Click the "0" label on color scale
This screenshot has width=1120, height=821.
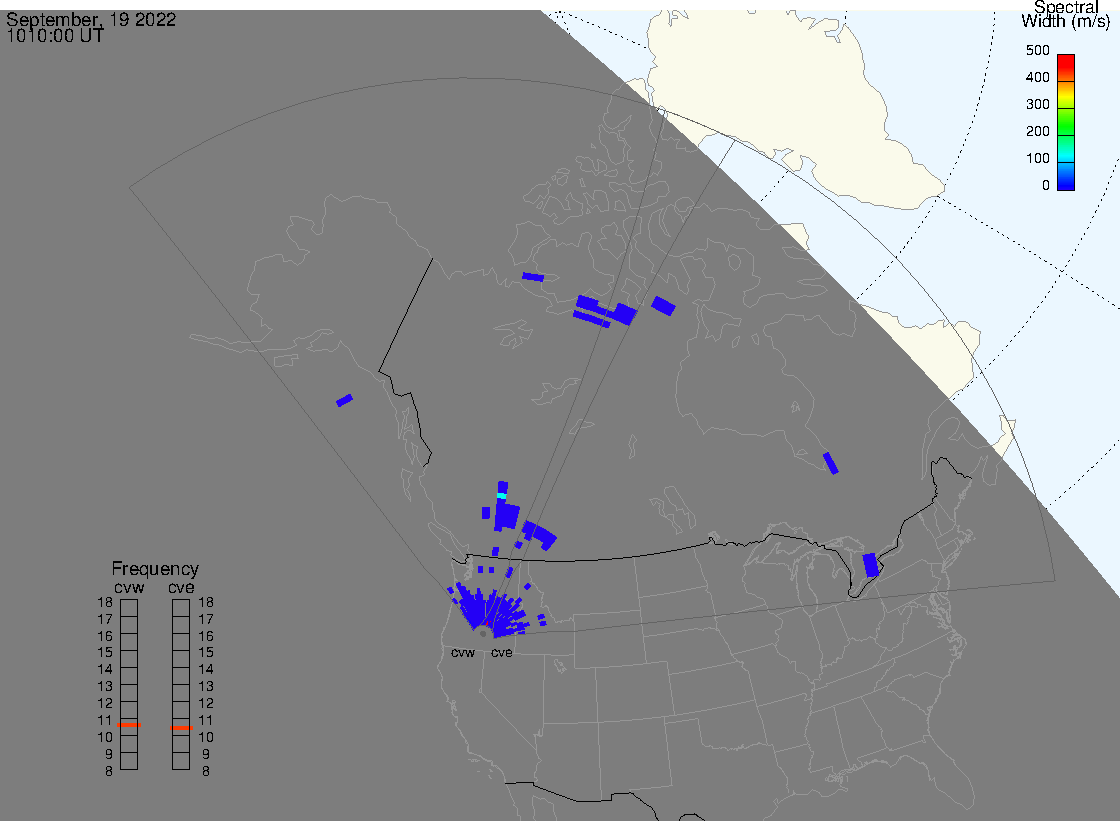[x=1046, y=186]
